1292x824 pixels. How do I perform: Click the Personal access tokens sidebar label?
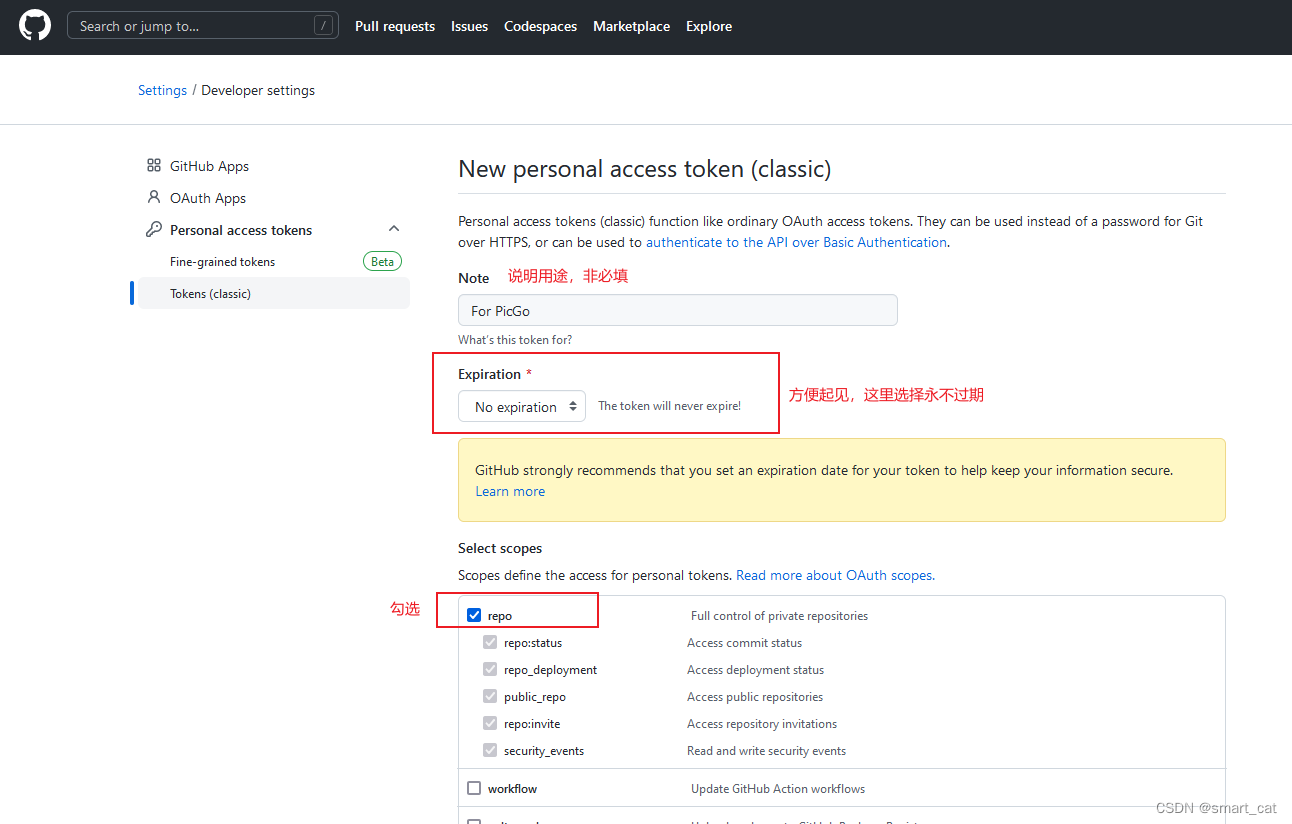[x=241, y=230]
